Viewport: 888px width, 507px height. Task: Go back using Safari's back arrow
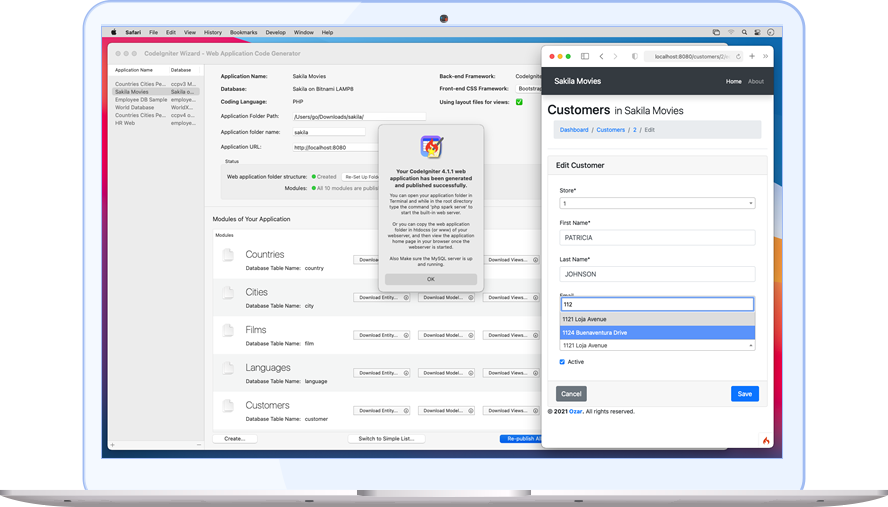(601, 56)
